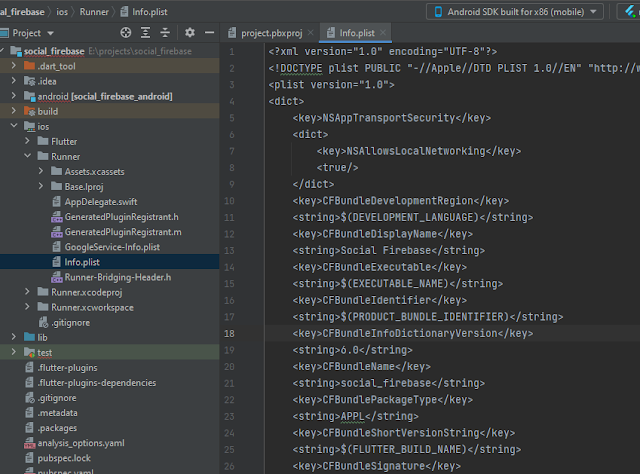
Task: Expand the Assets.xcassets folder
Action: coord(40,171)
